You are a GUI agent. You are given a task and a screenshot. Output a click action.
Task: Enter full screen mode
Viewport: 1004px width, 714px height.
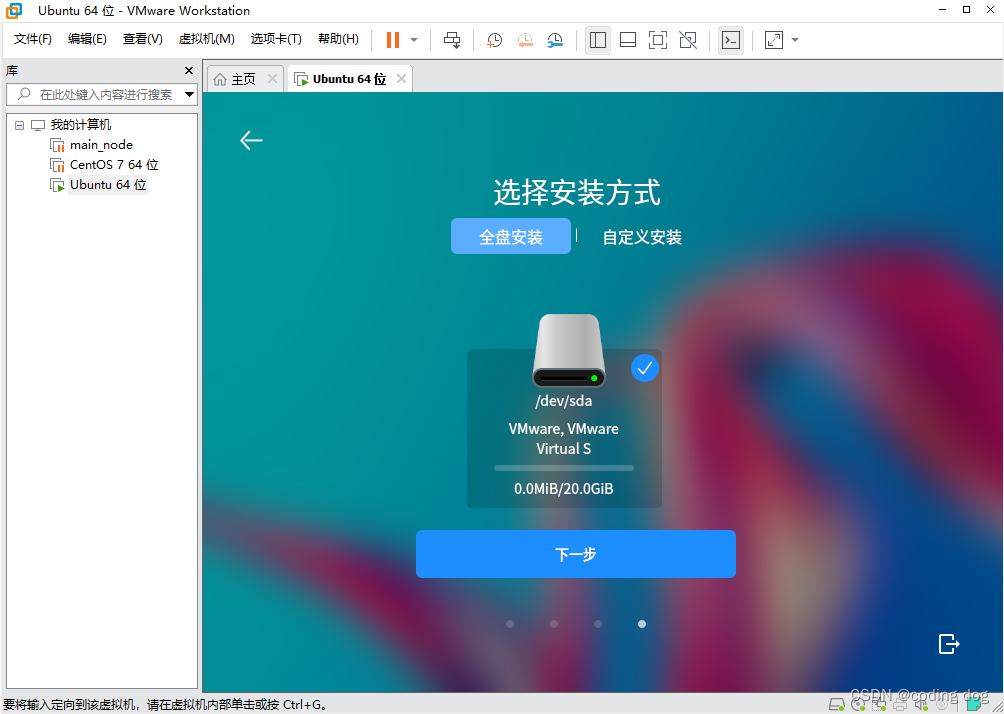point(656,40)
